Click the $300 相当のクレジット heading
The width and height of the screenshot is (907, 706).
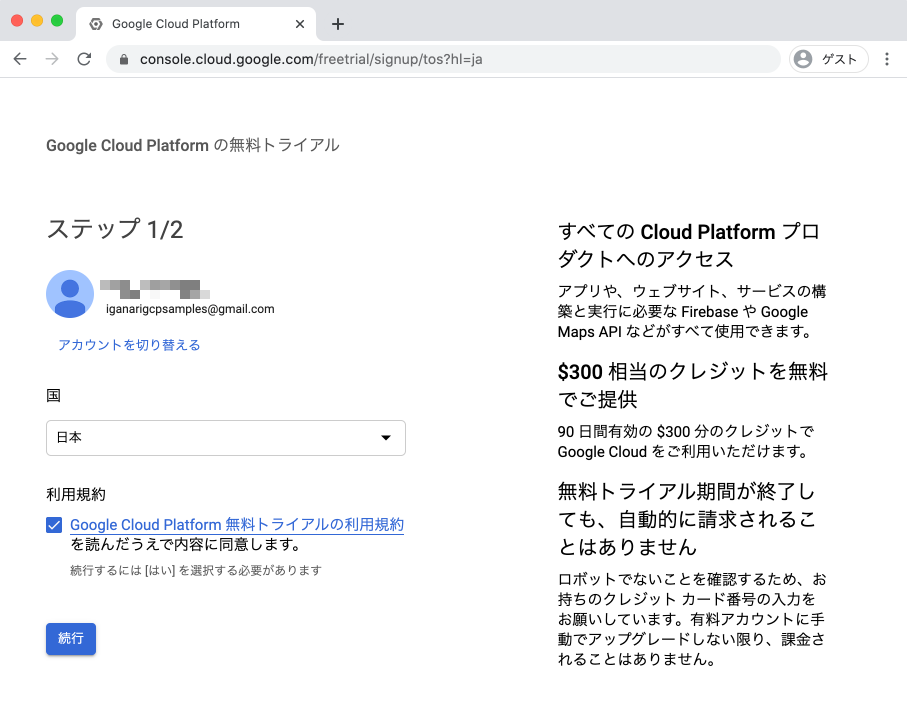click(692, 385)
